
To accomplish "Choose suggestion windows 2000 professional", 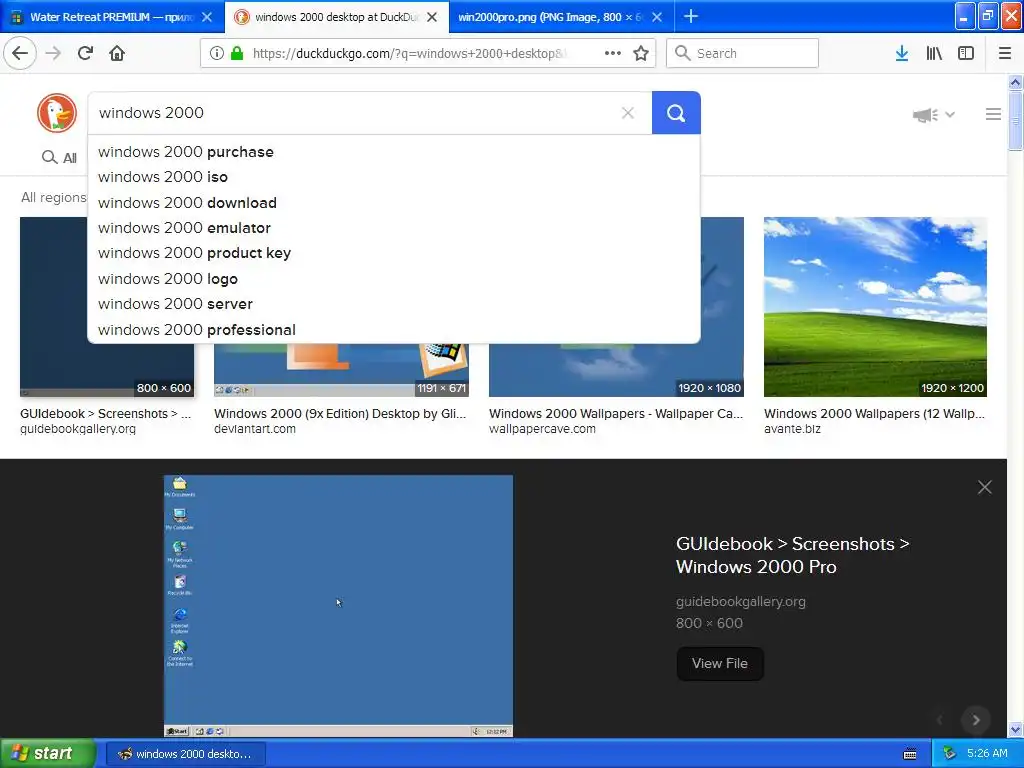I will (x=394, y=330).
